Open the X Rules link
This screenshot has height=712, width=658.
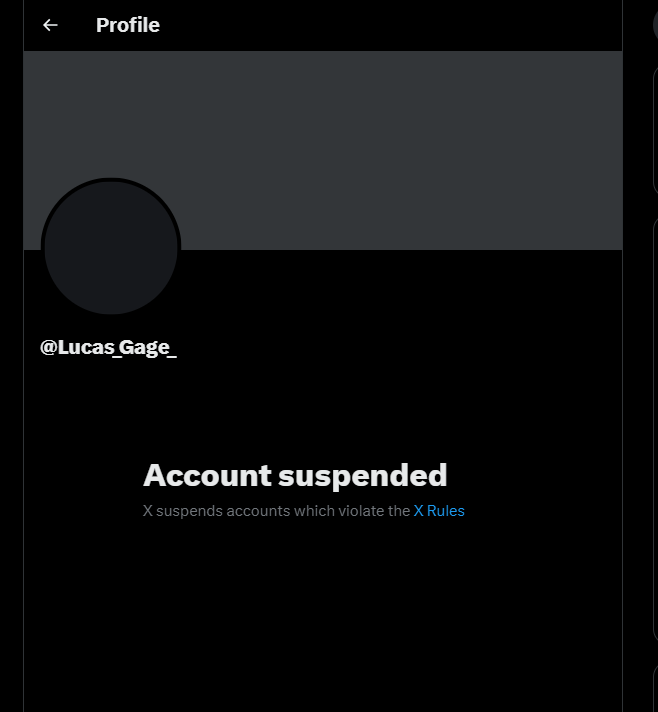pos(439,511)
